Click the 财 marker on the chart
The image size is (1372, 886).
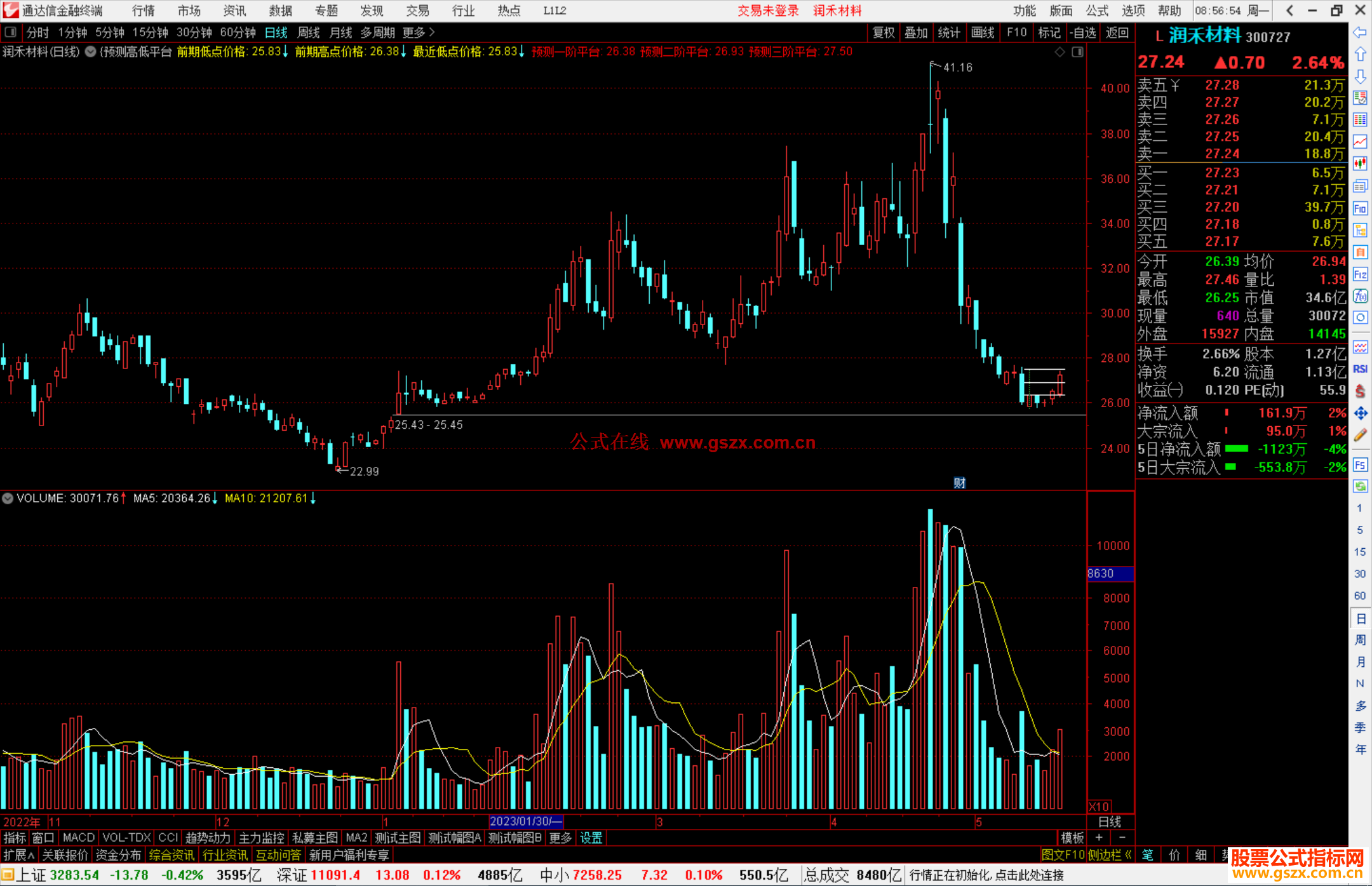coord(959,483)
